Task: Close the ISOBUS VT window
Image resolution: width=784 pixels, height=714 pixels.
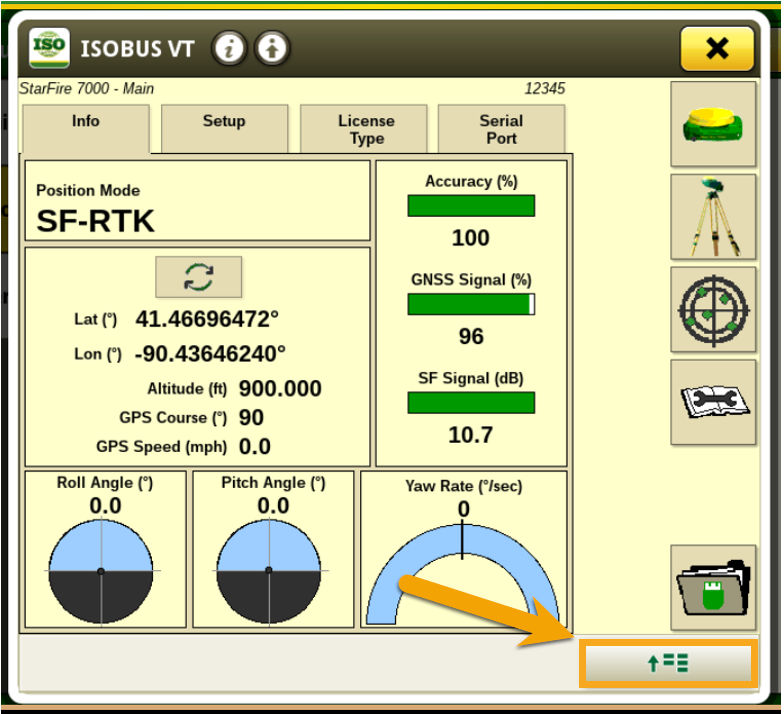Action: (716, 48)
